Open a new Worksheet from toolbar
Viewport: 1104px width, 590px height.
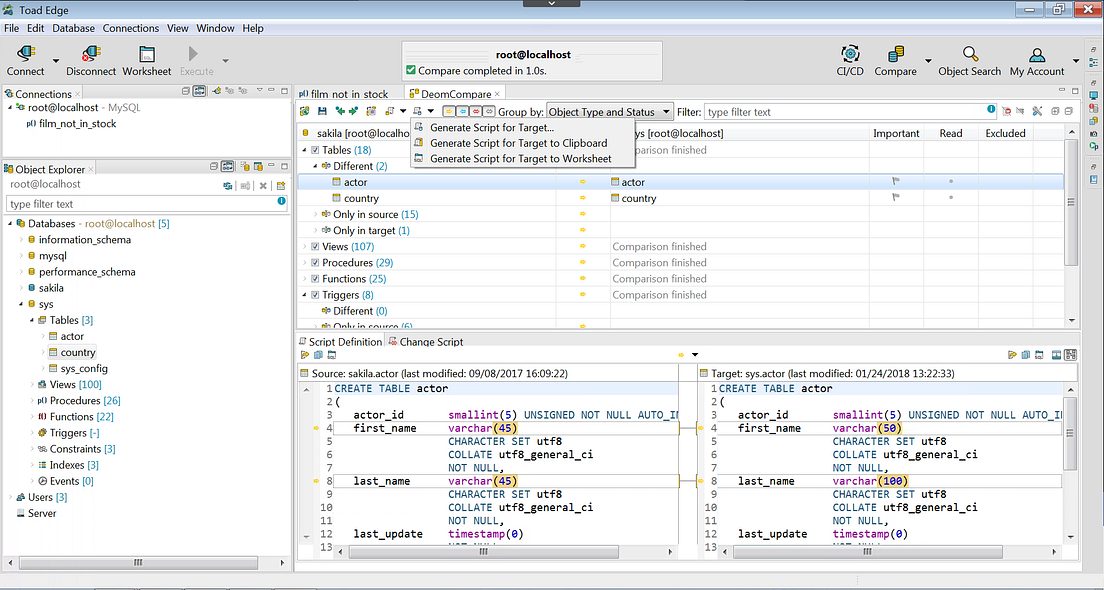point(147,55)
